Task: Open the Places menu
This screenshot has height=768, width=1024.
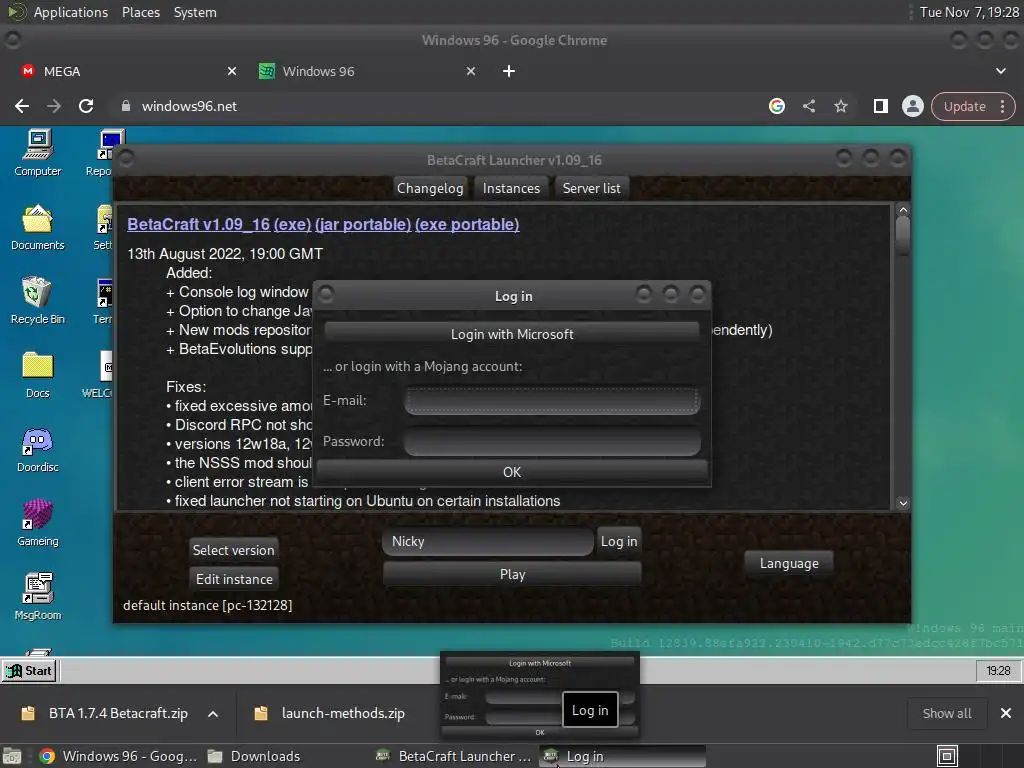Action: pos(141,12)
